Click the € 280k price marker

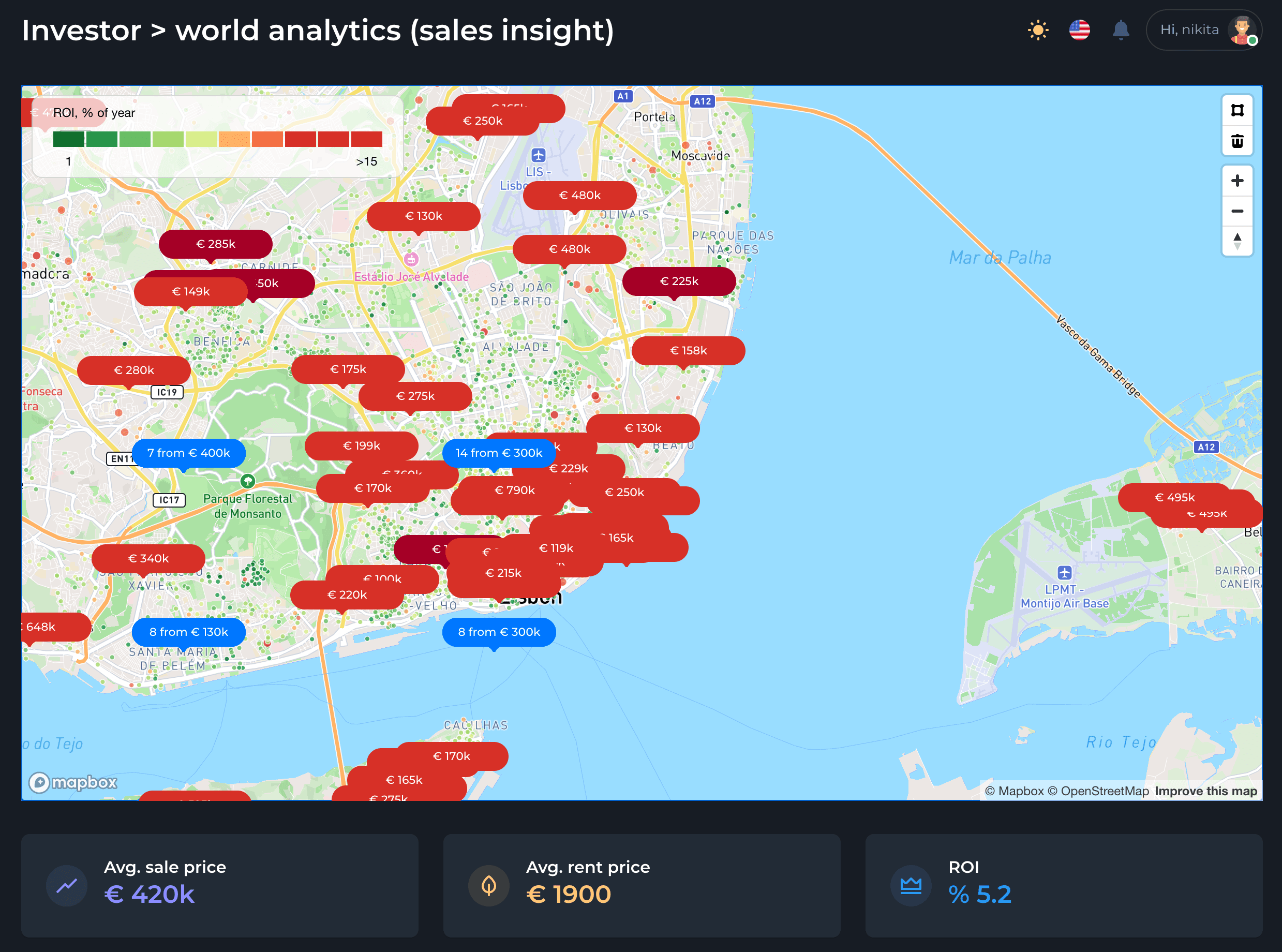133,370
